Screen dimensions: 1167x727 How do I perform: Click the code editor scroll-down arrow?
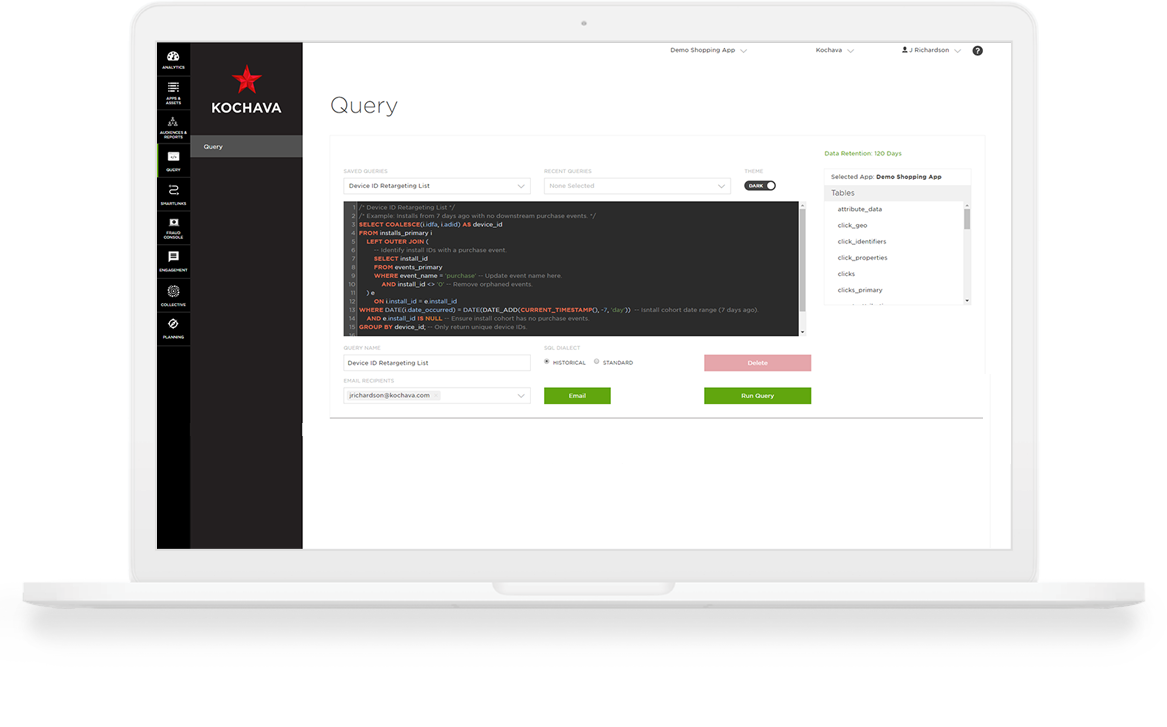(802, 332)
